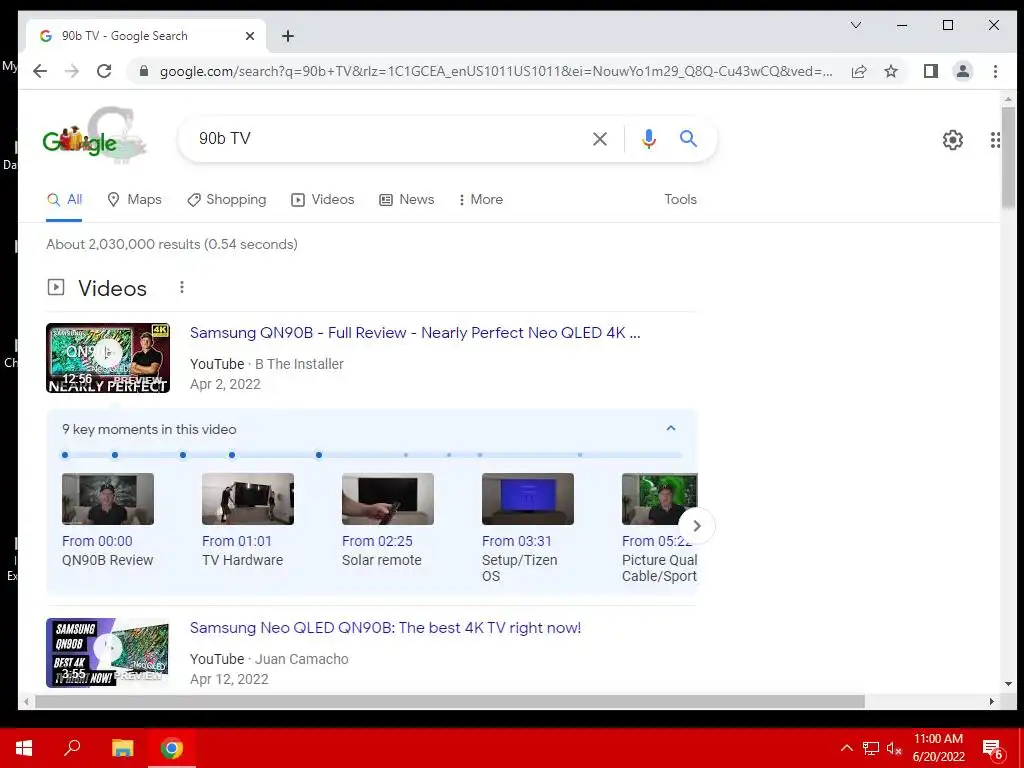The height and width of the screenshot is (768, 1024).
Task: Open Chrome profile avatar
Action: point(963,71)
